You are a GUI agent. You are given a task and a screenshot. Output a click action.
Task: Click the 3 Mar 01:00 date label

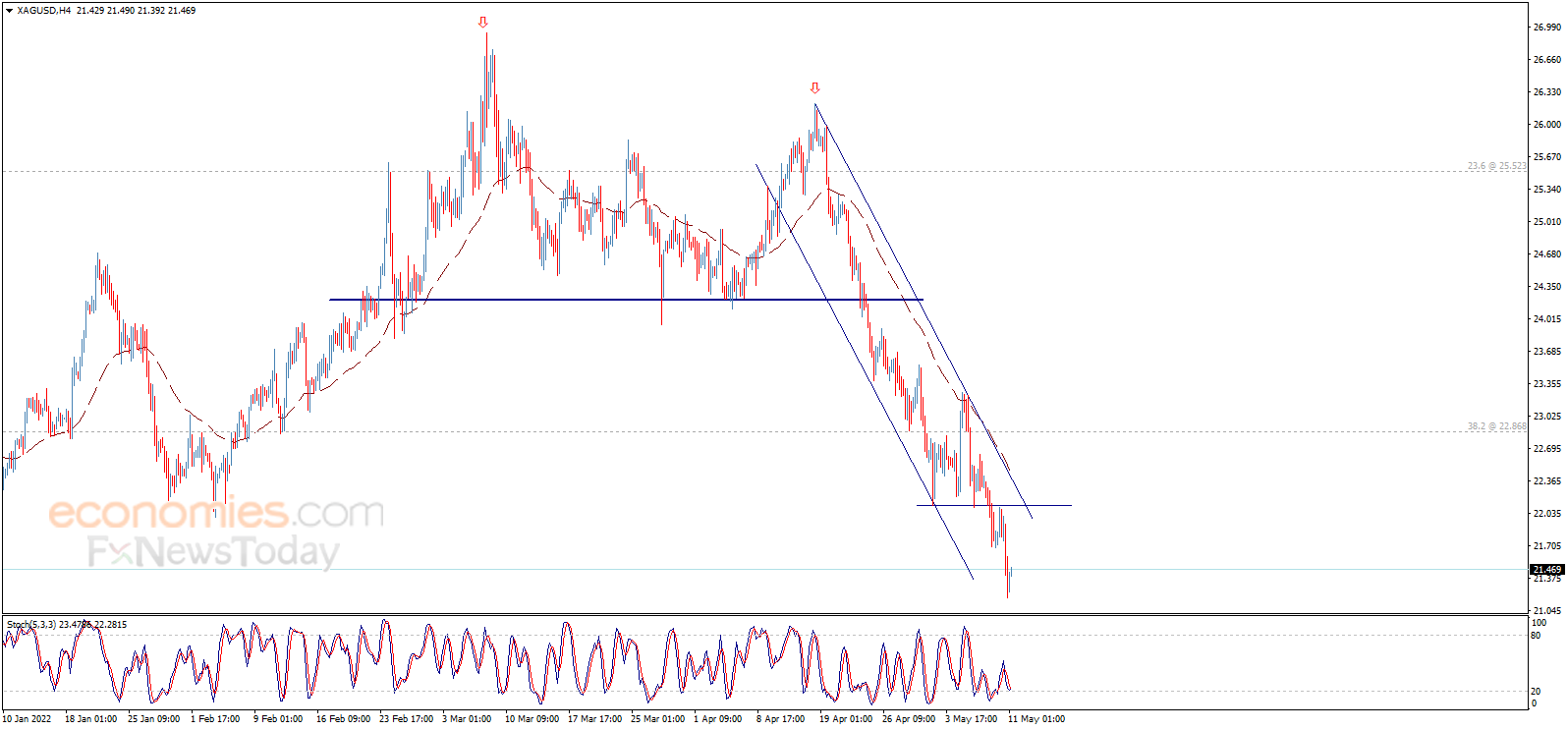[467, 719]
